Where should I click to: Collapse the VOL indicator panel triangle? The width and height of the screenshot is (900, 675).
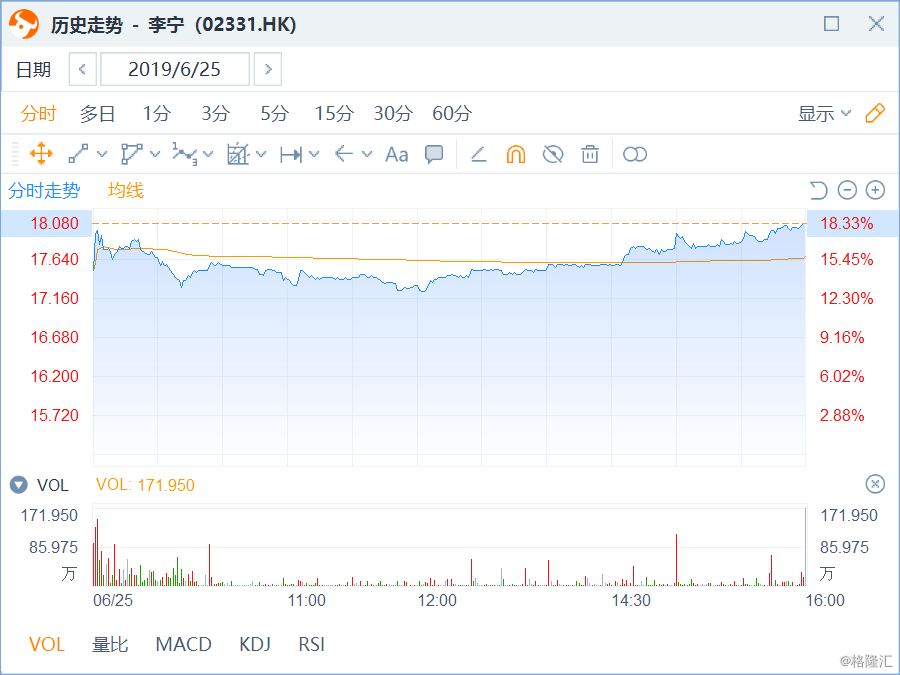pyautogui.click(x=18, y=485)
